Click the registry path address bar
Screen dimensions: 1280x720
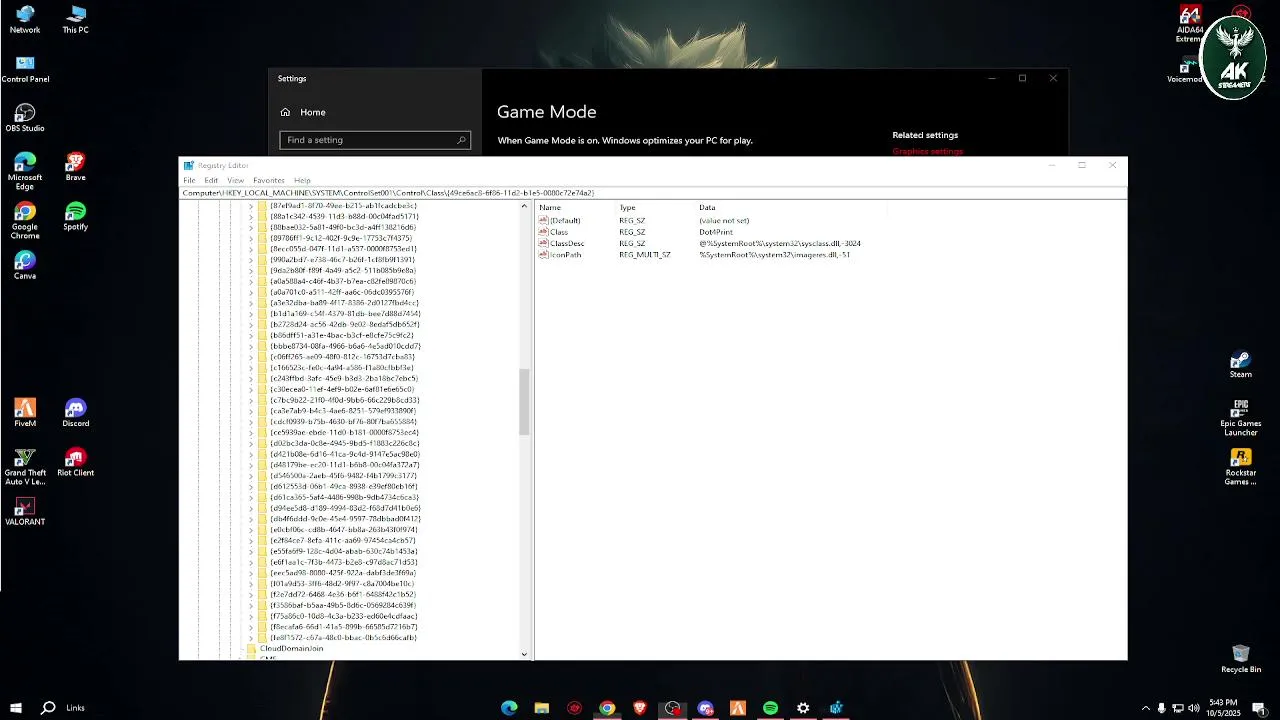(653, 192)
